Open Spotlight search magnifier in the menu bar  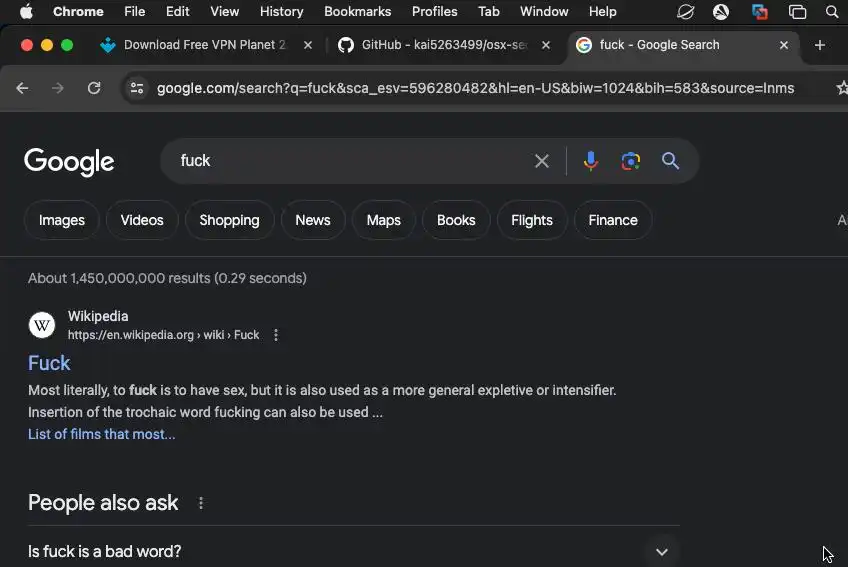pyautogui.click(x=832, y=11)
